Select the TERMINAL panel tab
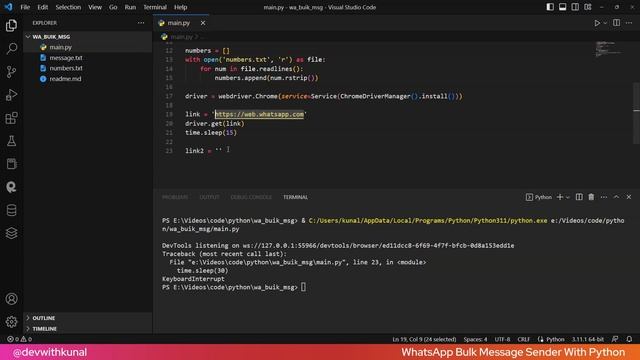This screenshot has height=360, width=640. (x=296, y=197)
